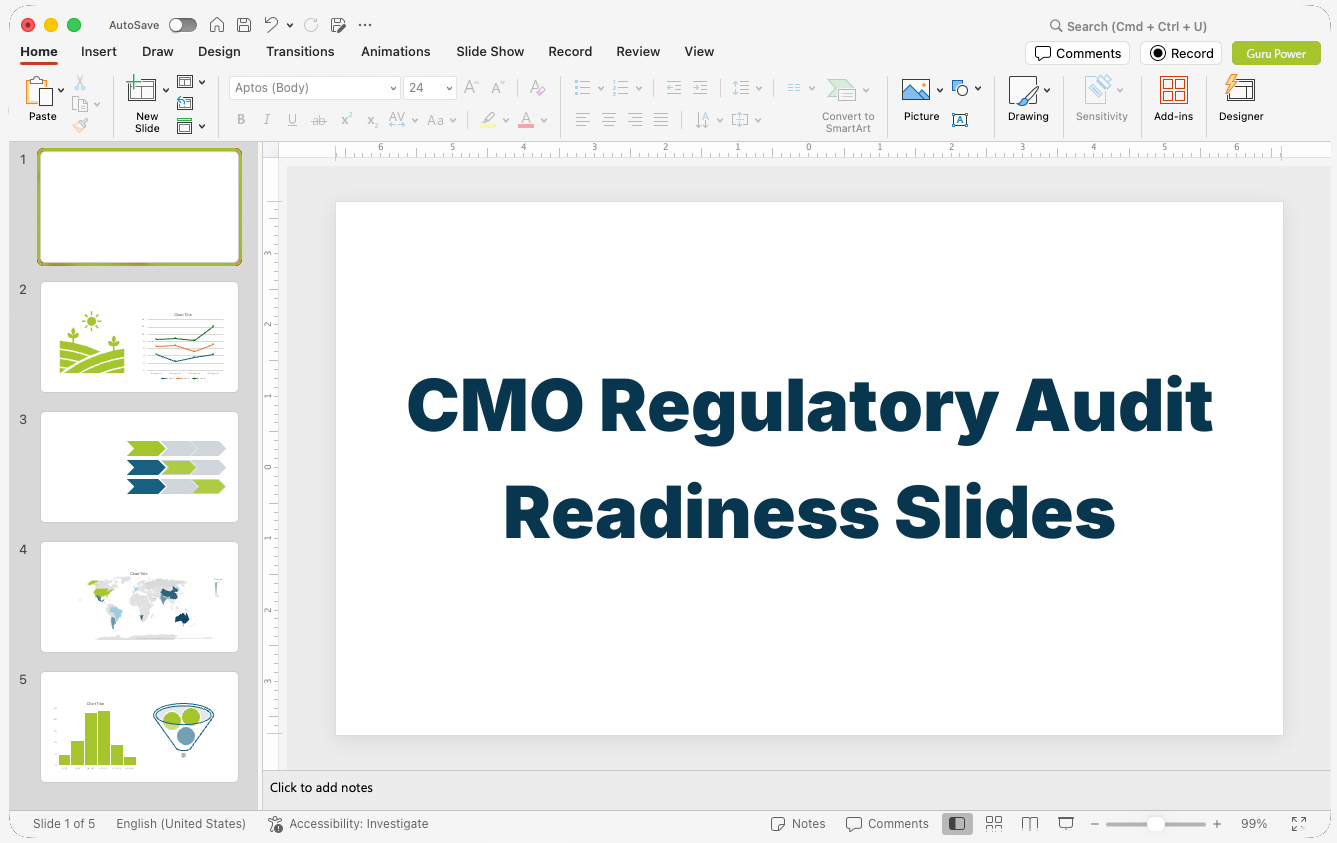Toggle Strikethrough formatting

[x=319, y=120]
